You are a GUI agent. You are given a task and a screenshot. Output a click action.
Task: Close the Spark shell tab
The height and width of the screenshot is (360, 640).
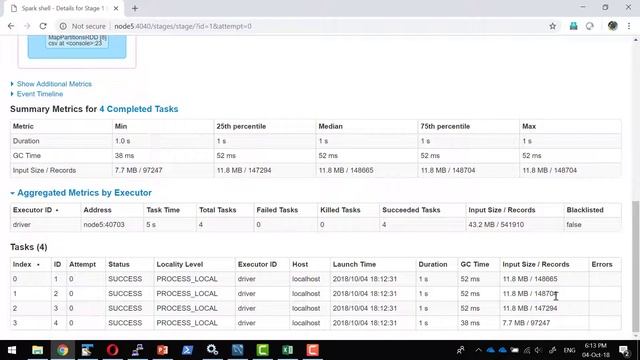click(116, 8)
